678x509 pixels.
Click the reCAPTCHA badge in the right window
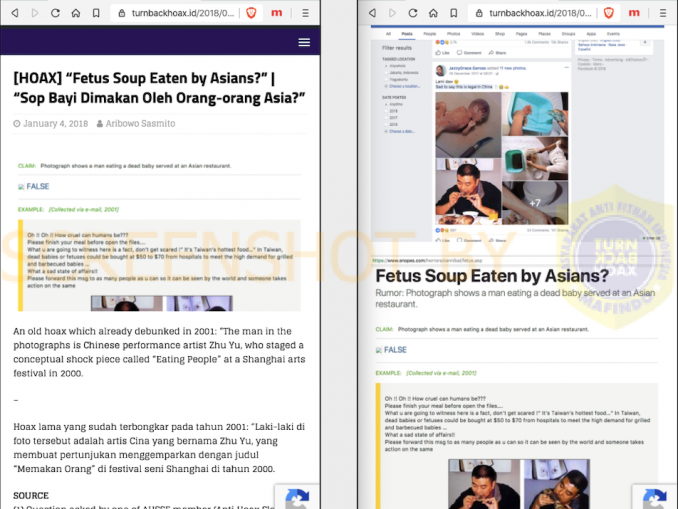tap(655, 497)
